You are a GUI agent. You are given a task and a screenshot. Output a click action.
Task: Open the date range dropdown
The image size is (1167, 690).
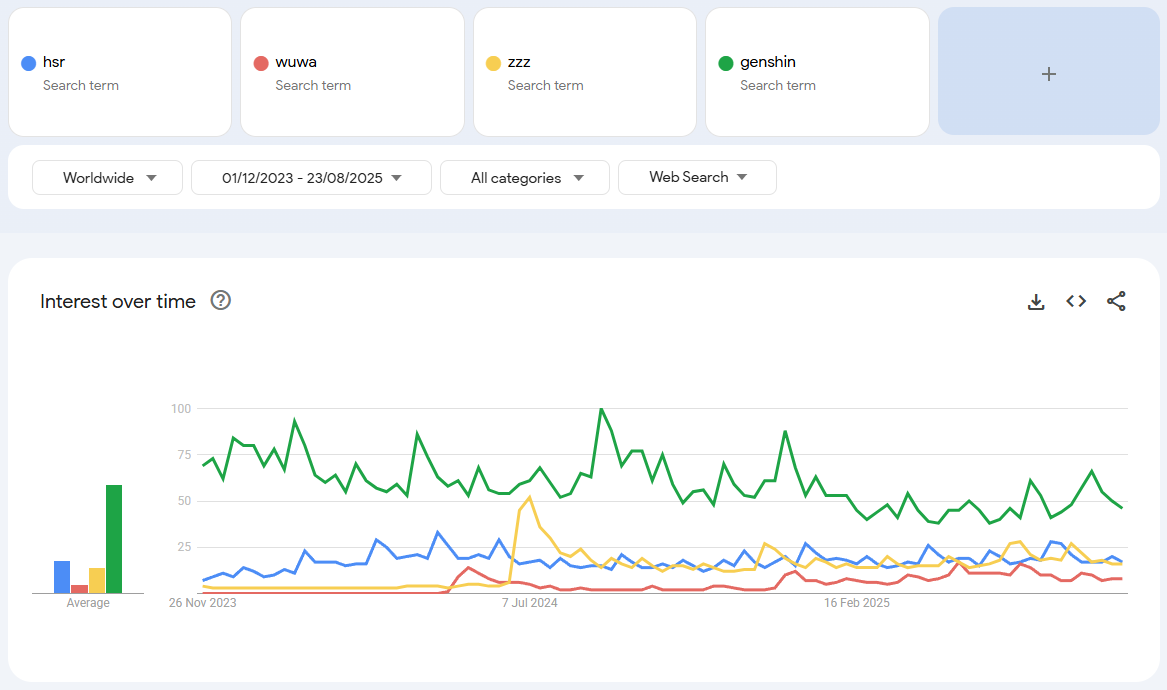click(311, 178)
